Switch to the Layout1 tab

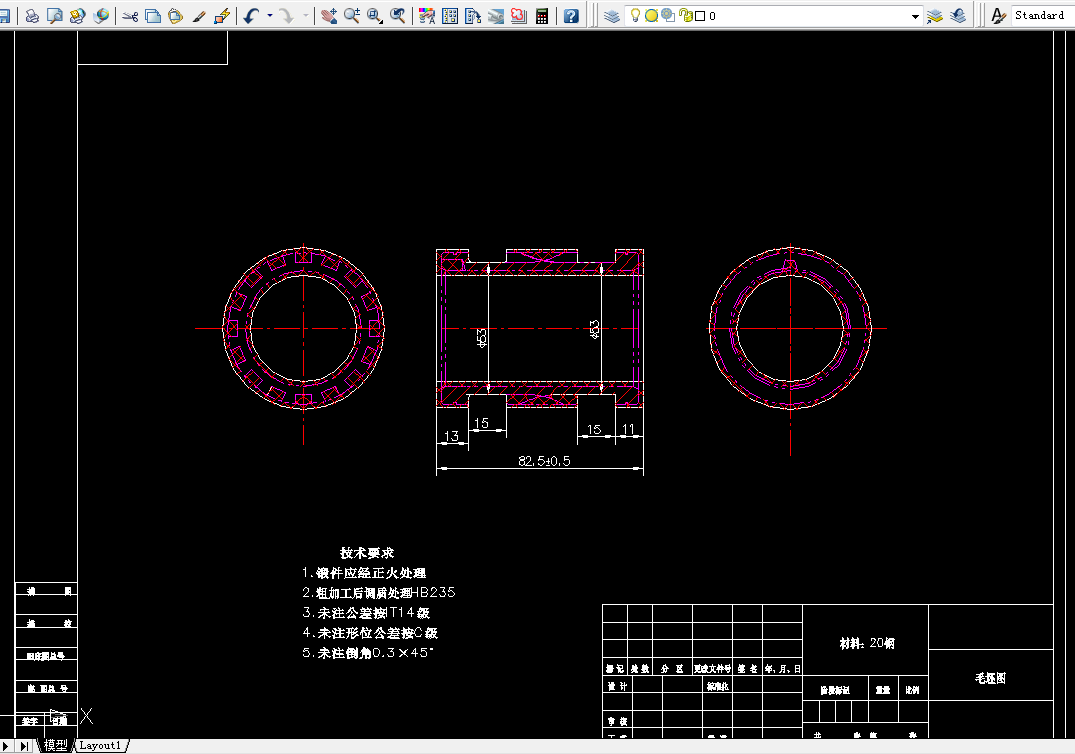(x=100, y=745)
